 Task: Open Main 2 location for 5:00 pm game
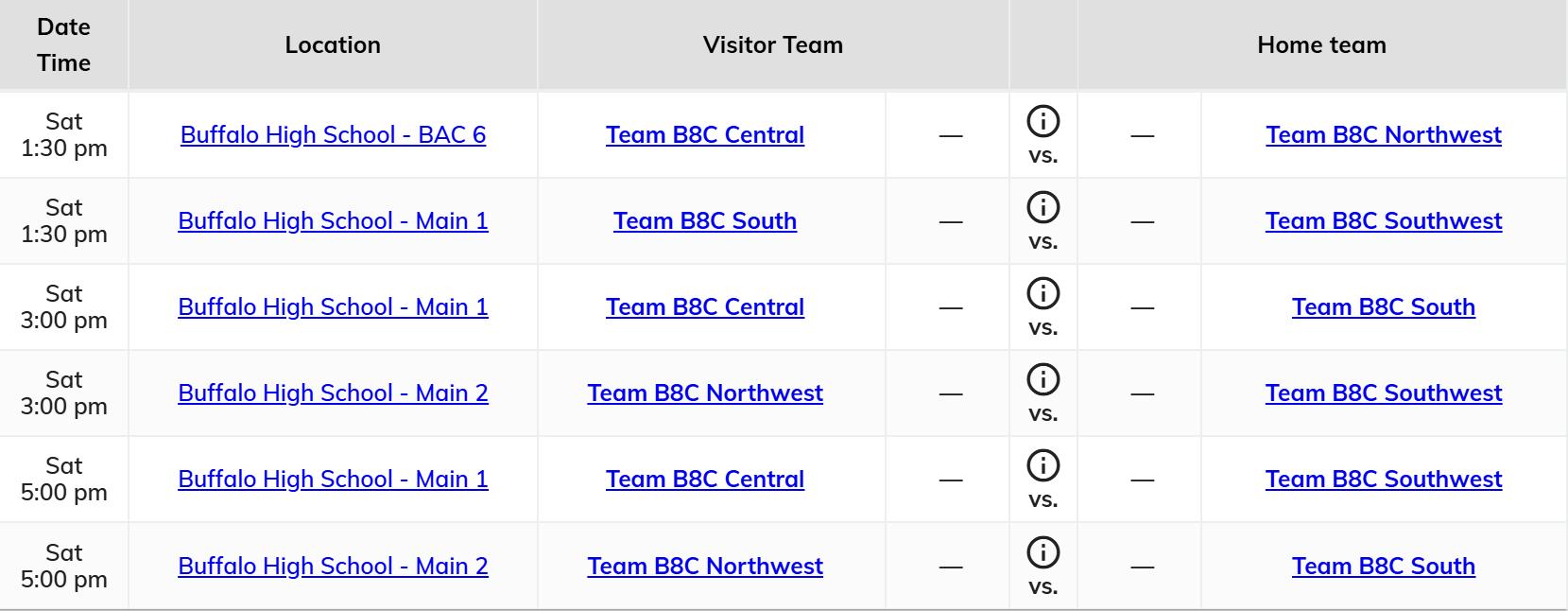(x=333, y=566)
